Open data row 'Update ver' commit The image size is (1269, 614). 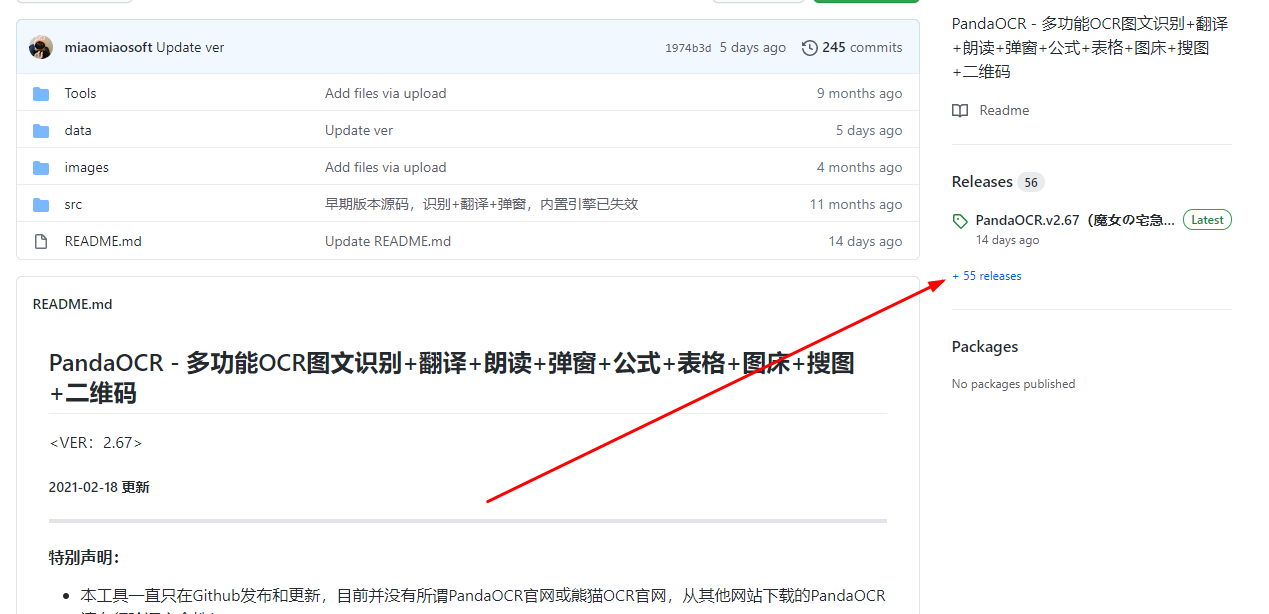tap(359, 130)
